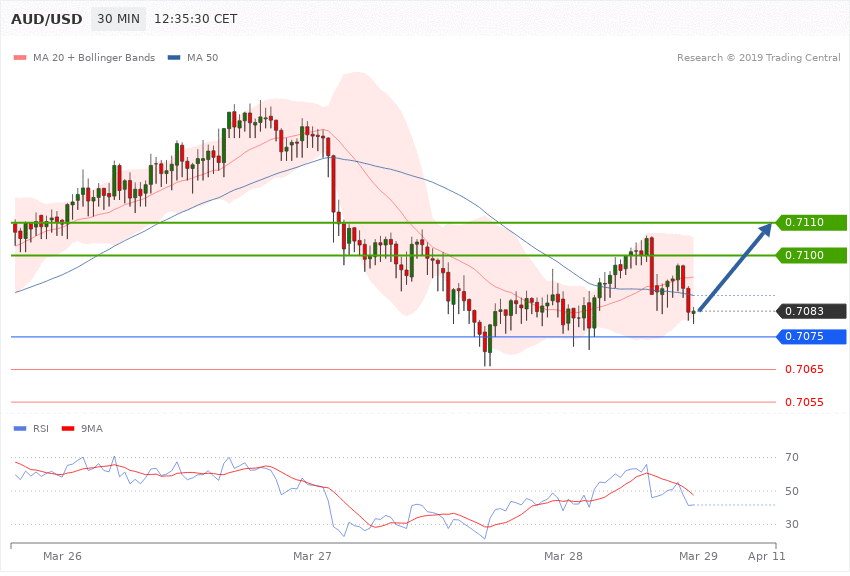
Task: Click the 0.7110 green resistance price tag
Action: 811,223
